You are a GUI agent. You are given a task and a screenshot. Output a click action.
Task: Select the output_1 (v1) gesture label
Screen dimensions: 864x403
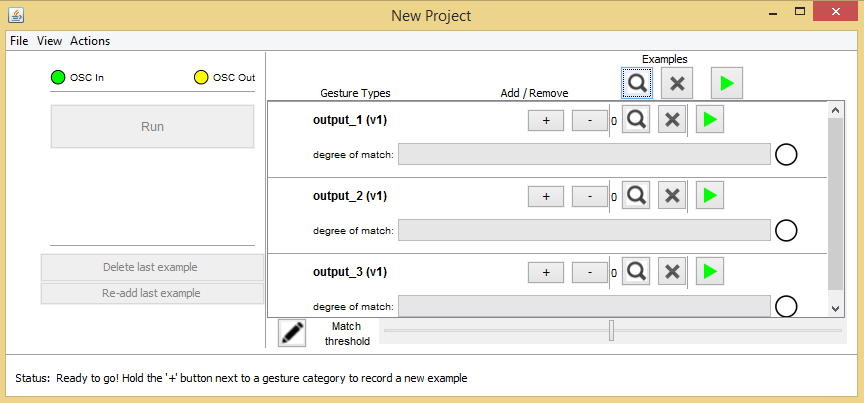tap(350, 120)
